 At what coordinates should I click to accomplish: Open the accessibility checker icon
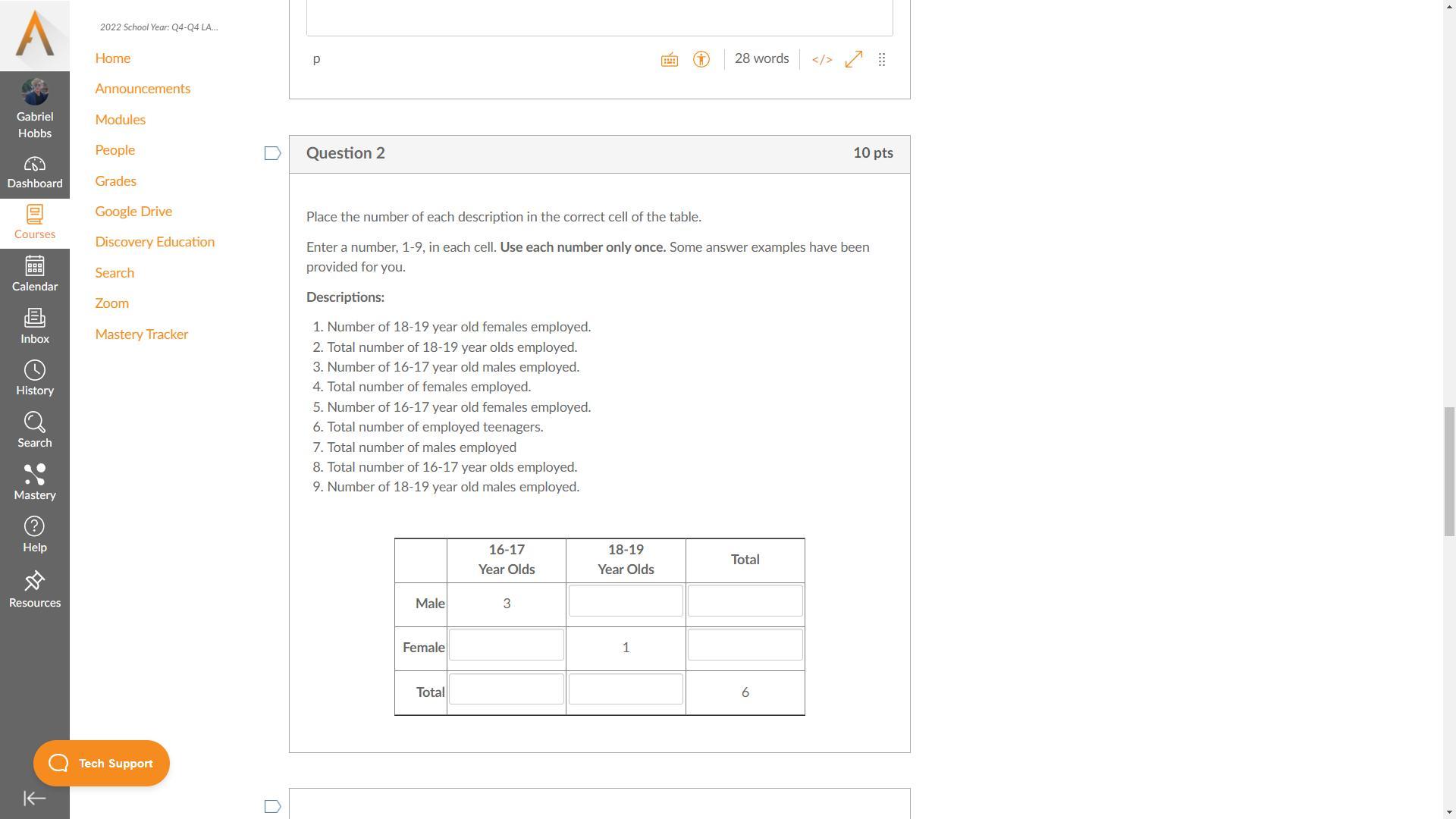coord(701,59)
